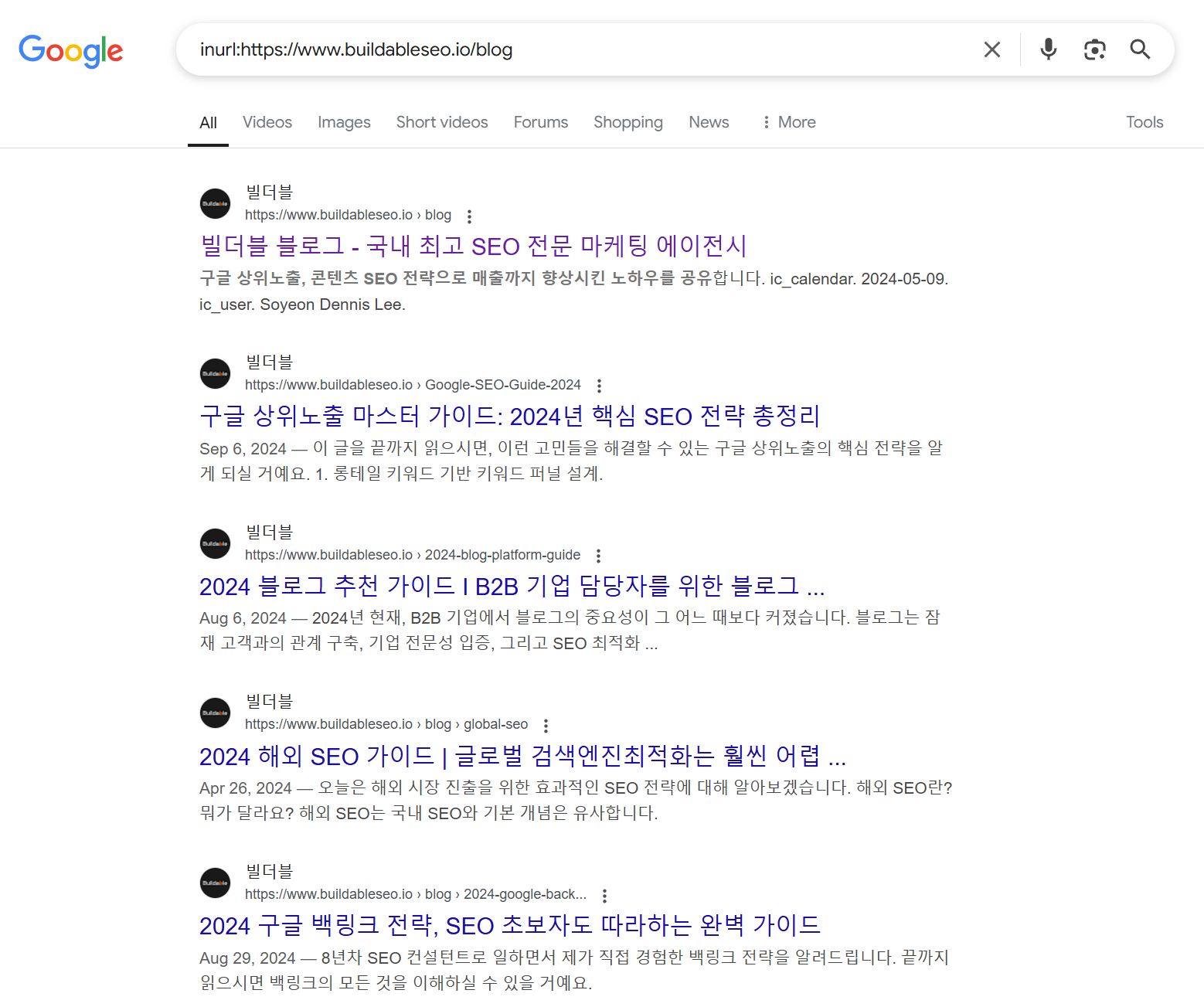Click URL breadcrumb 'blog › global-seo'
This screenshot has height=1007, width=1204.
pyautogui.click(x=477, y=724)
